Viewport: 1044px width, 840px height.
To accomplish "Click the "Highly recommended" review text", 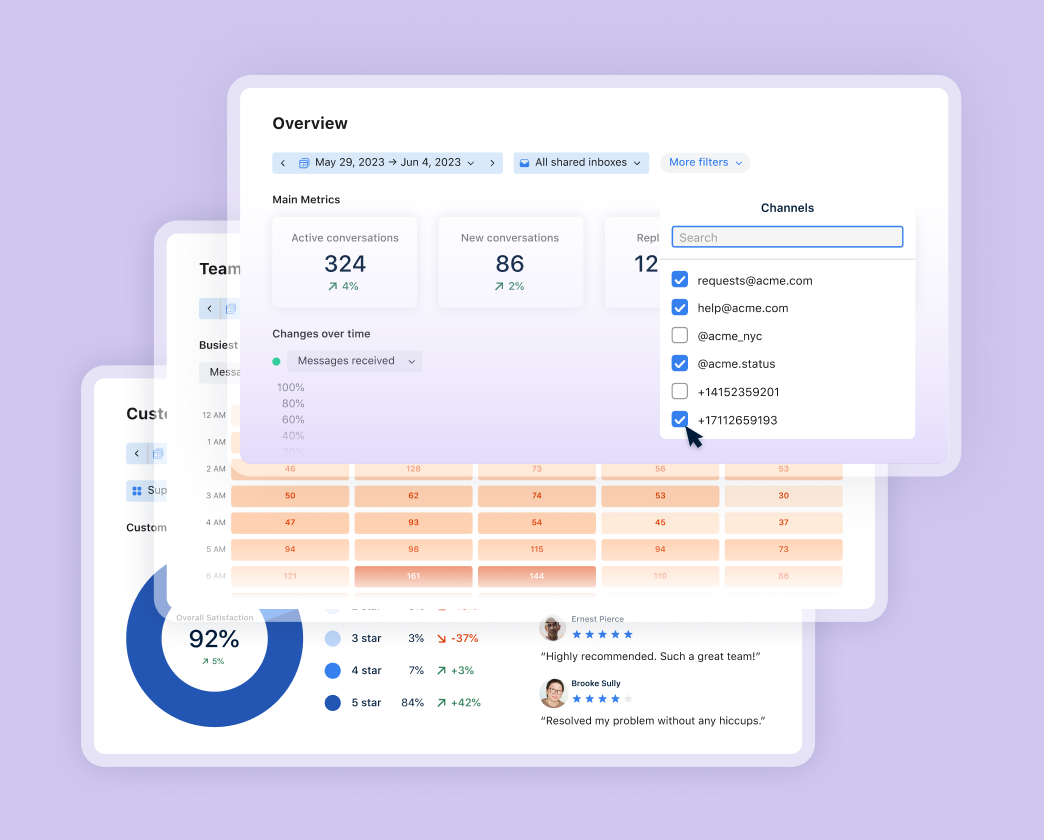I will (x=651, y=657).
